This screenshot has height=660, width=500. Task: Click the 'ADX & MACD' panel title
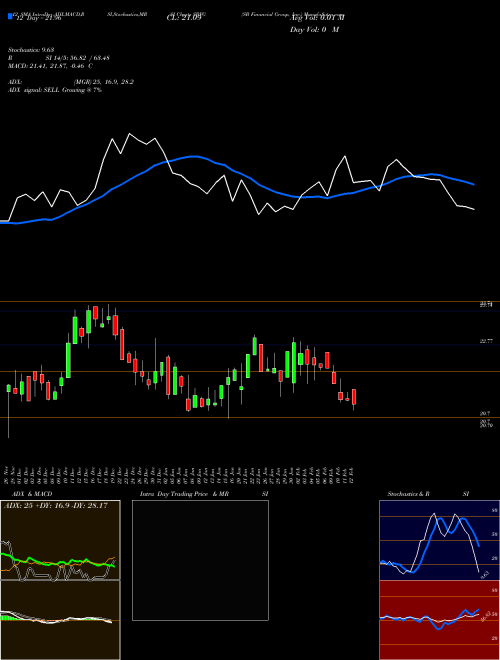click(32, 494)
